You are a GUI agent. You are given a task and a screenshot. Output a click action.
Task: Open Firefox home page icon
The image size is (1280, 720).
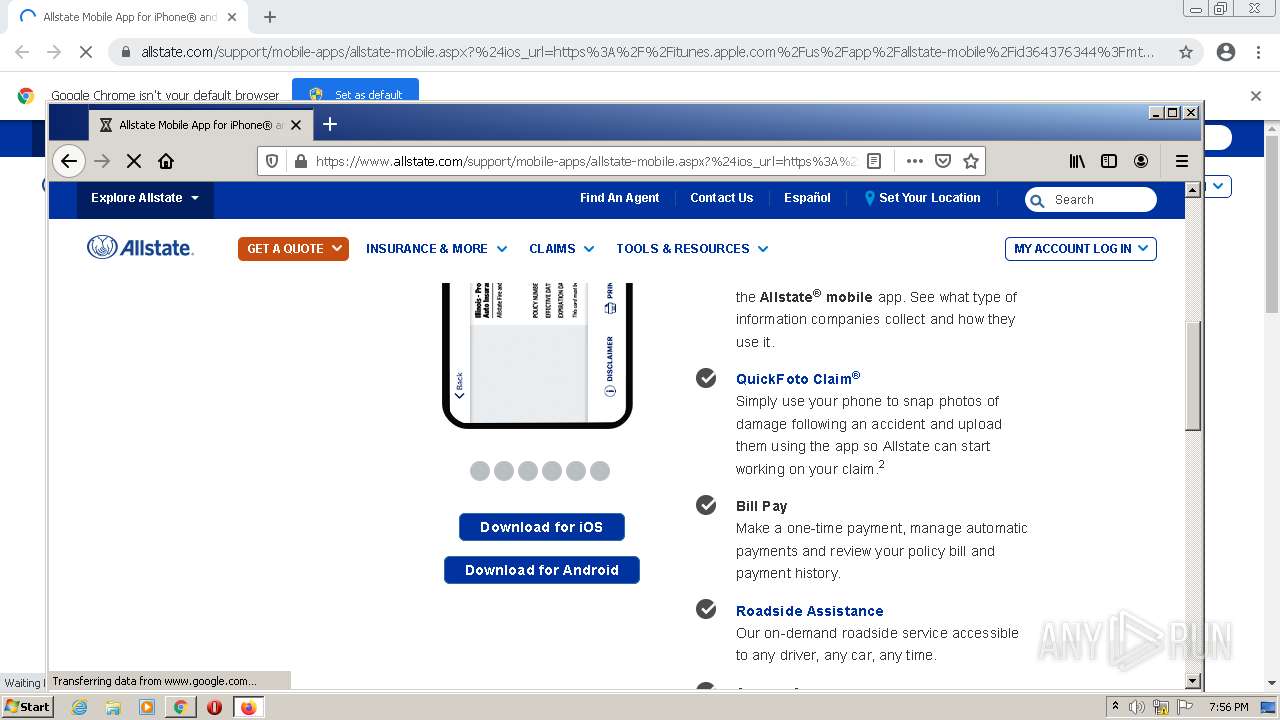(166, 161)
